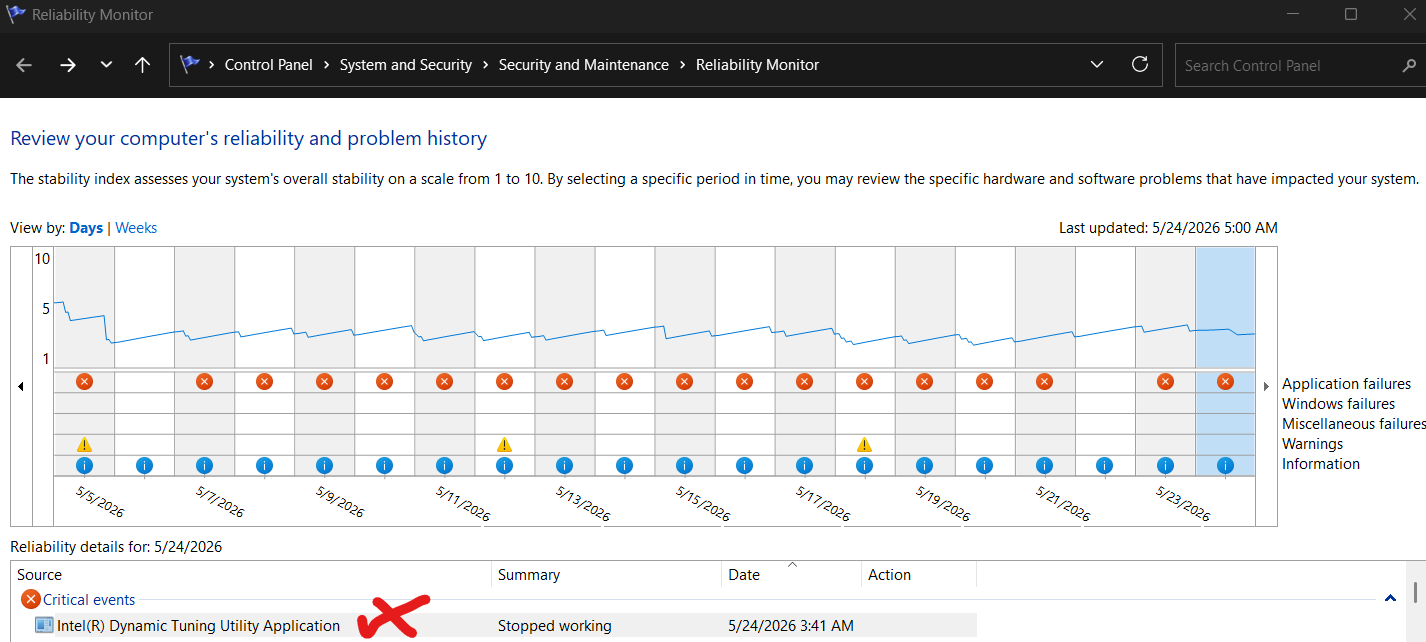1426x642 pixels.
Task: Go forward using the forward arrow
Action: pyautogui.click(x=68, y=65)
